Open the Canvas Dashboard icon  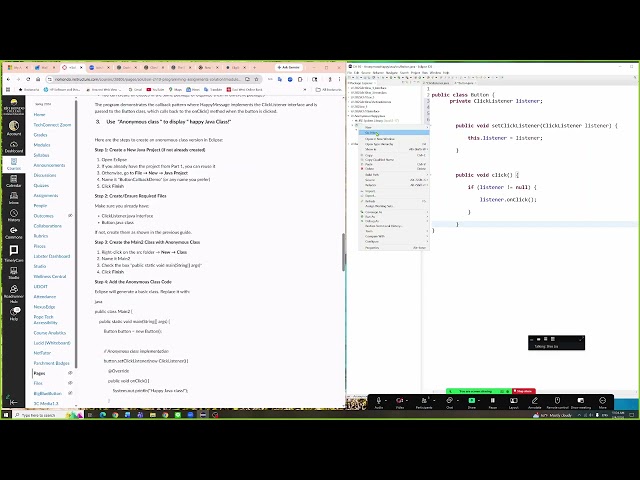coord(13,147)
